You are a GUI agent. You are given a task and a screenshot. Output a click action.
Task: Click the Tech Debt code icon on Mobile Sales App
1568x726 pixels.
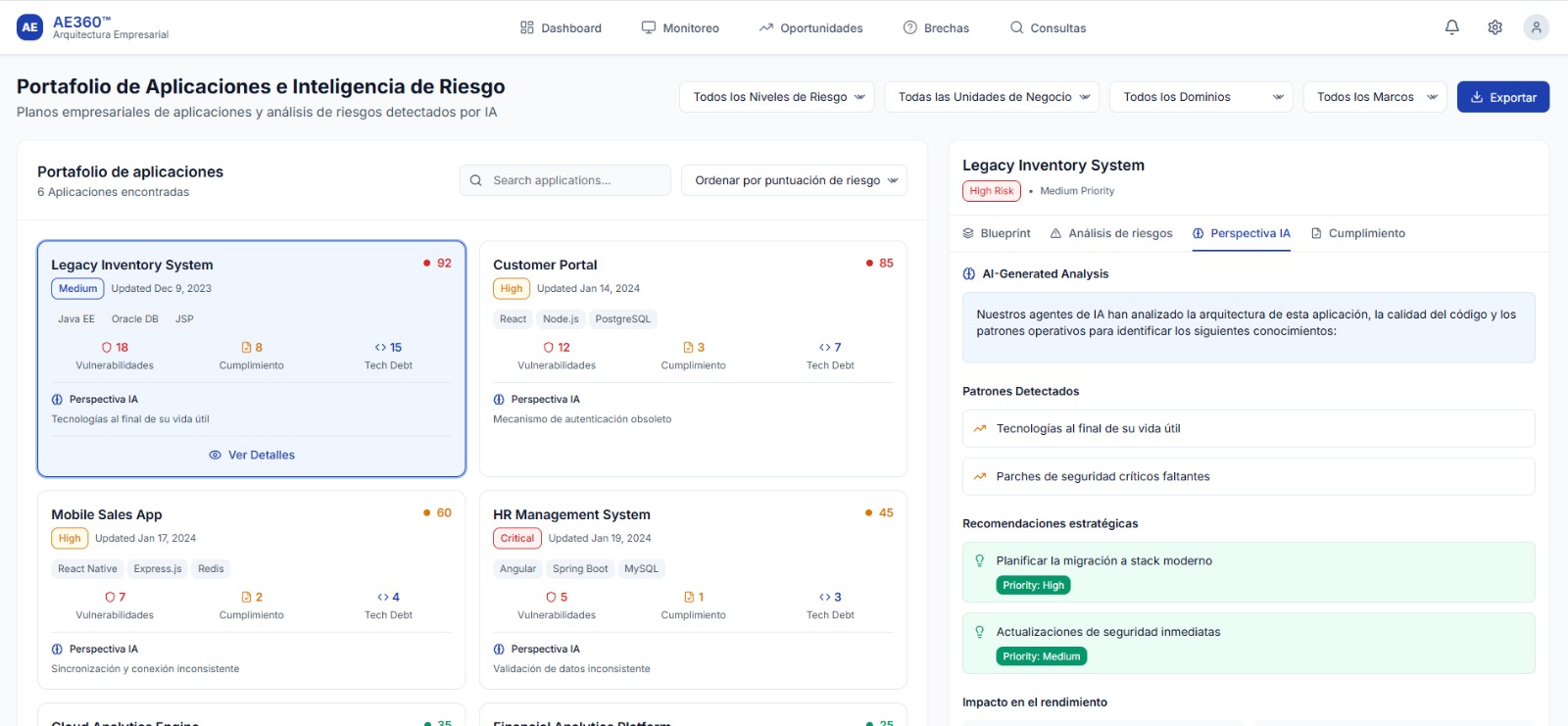382,598
